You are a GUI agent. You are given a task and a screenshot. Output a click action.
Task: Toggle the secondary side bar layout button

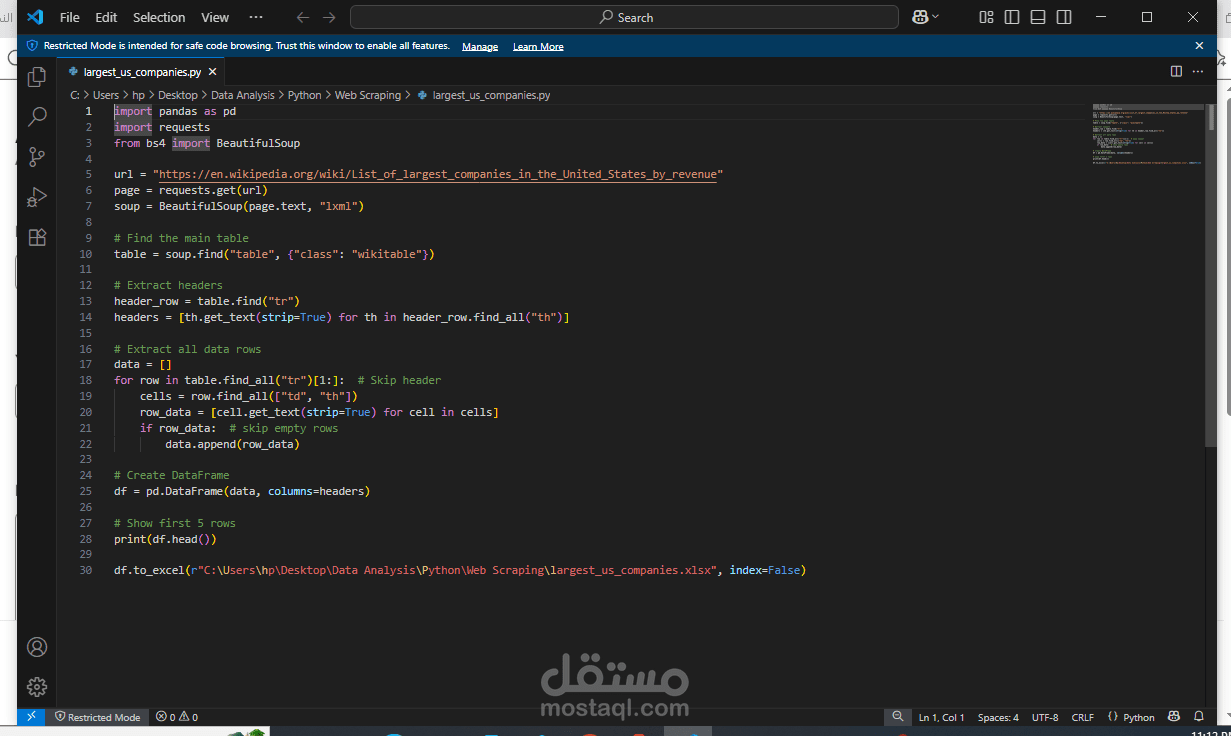click(1064, 17)
